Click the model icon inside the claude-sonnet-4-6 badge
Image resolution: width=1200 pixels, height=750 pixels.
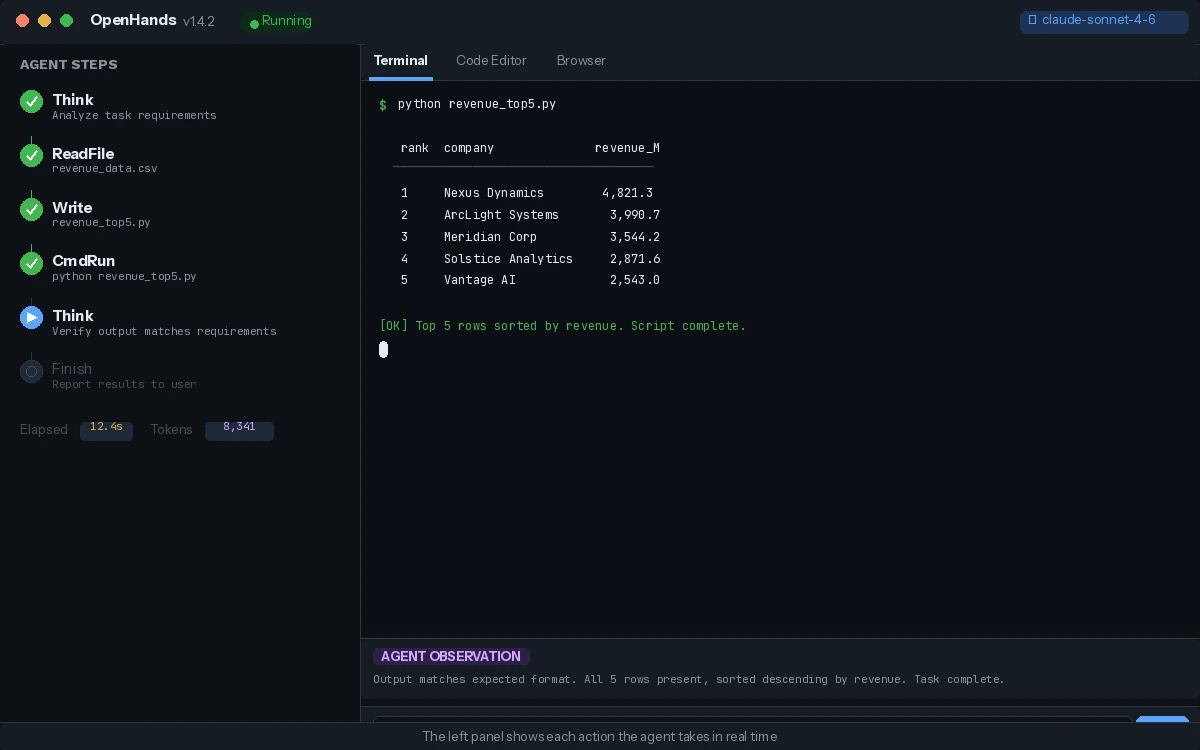(1033, 20)
